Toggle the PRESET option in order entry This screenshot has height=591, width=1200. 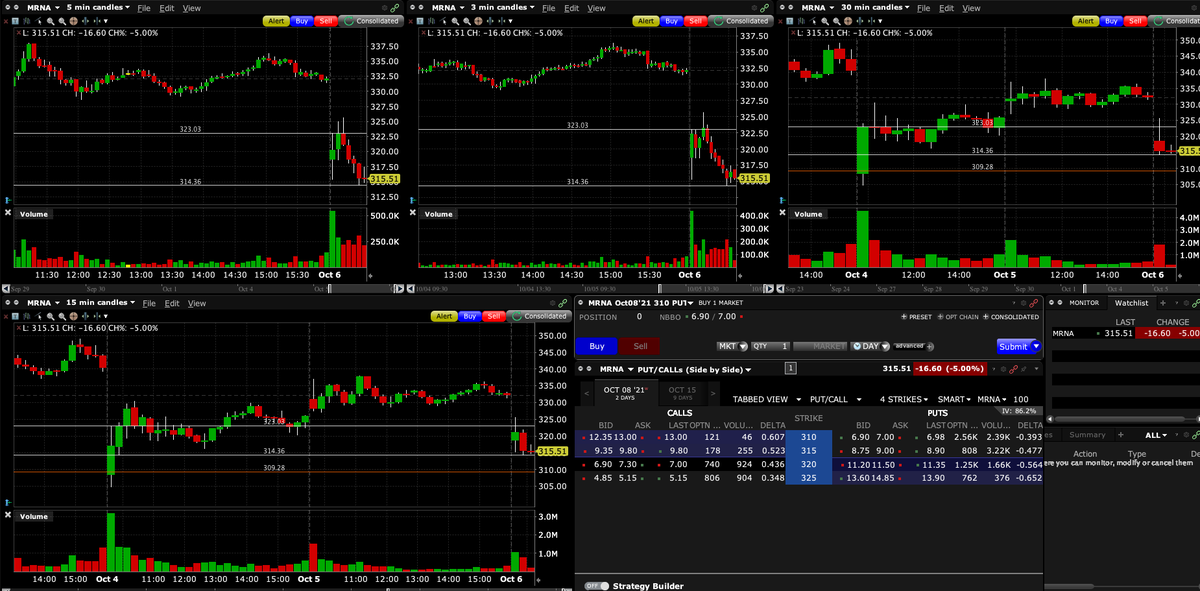tap(916, 317)
